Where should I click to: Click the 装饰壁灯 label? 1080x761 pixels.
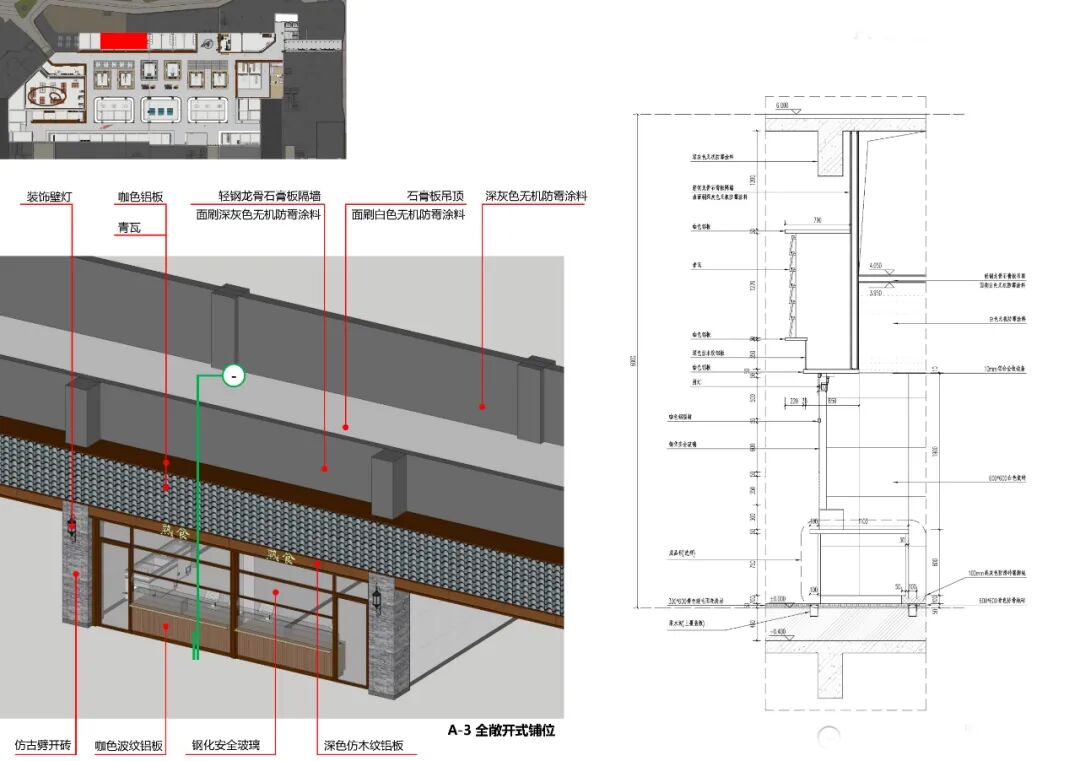[x=49, y=197]
